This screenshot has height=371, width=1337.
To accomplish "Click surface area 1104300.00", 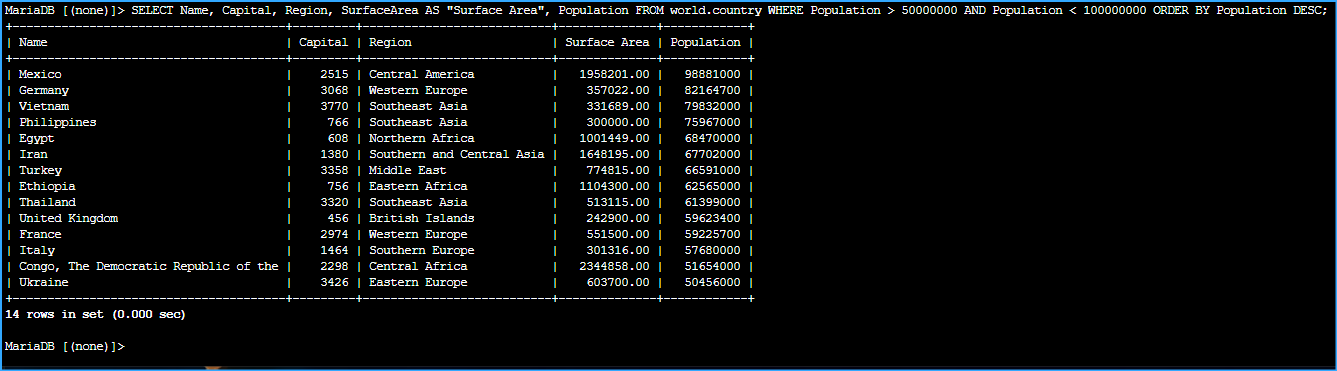I will coord(614,187).
